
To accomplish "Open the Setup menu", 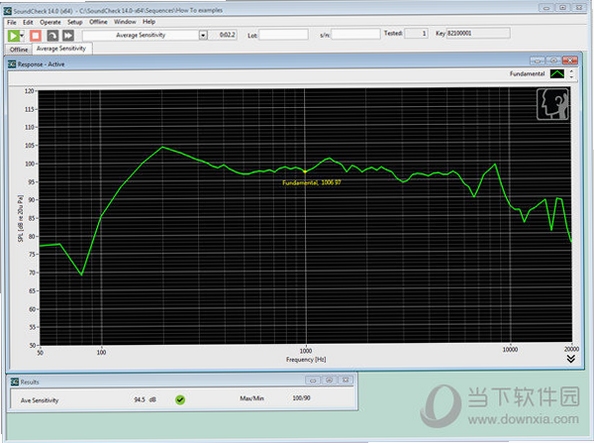I will pyautogui.click(x=75, y=22).
